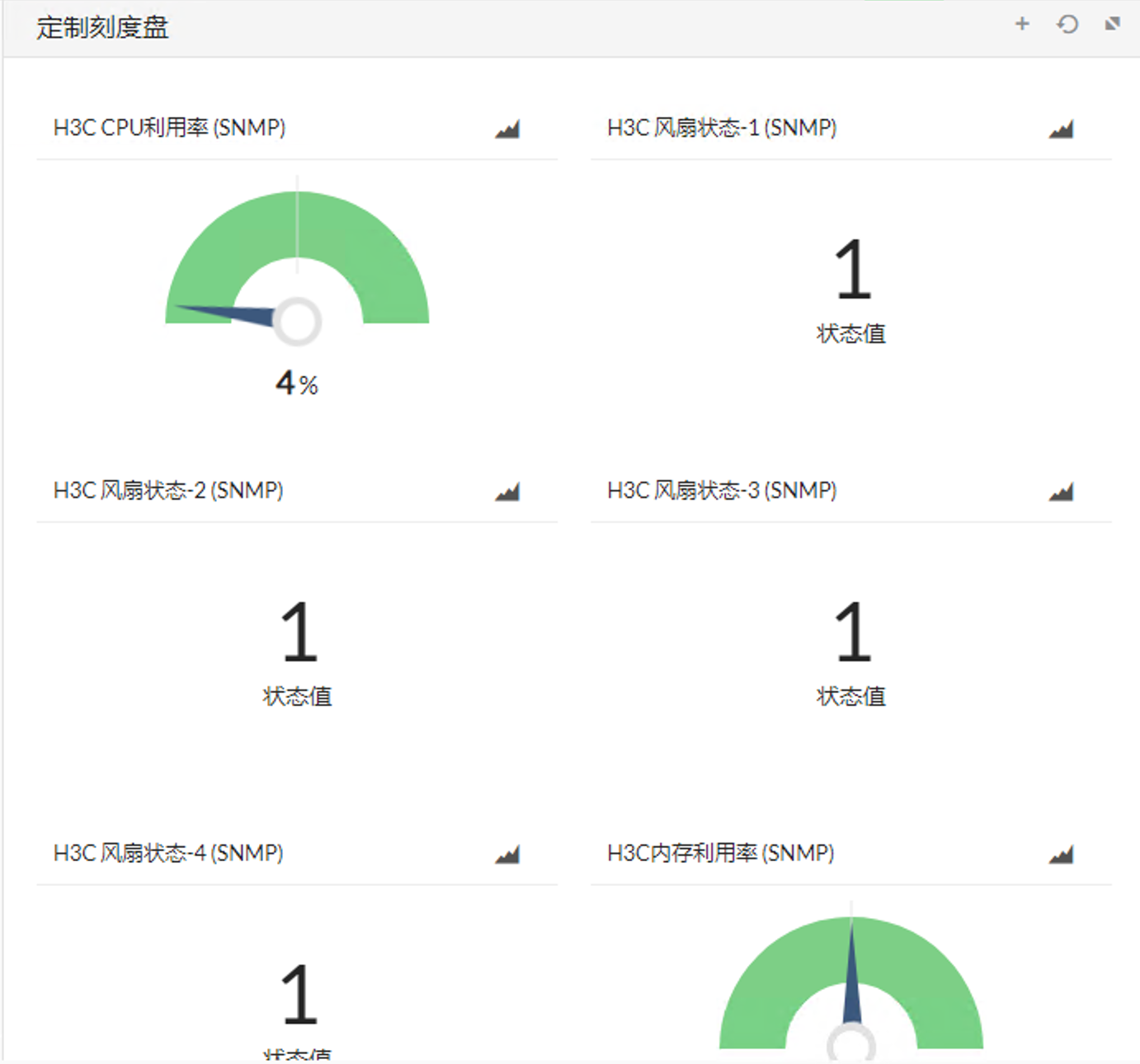Click the H3C 风扇状态-3 (SNMP) title

click(722, 491)
